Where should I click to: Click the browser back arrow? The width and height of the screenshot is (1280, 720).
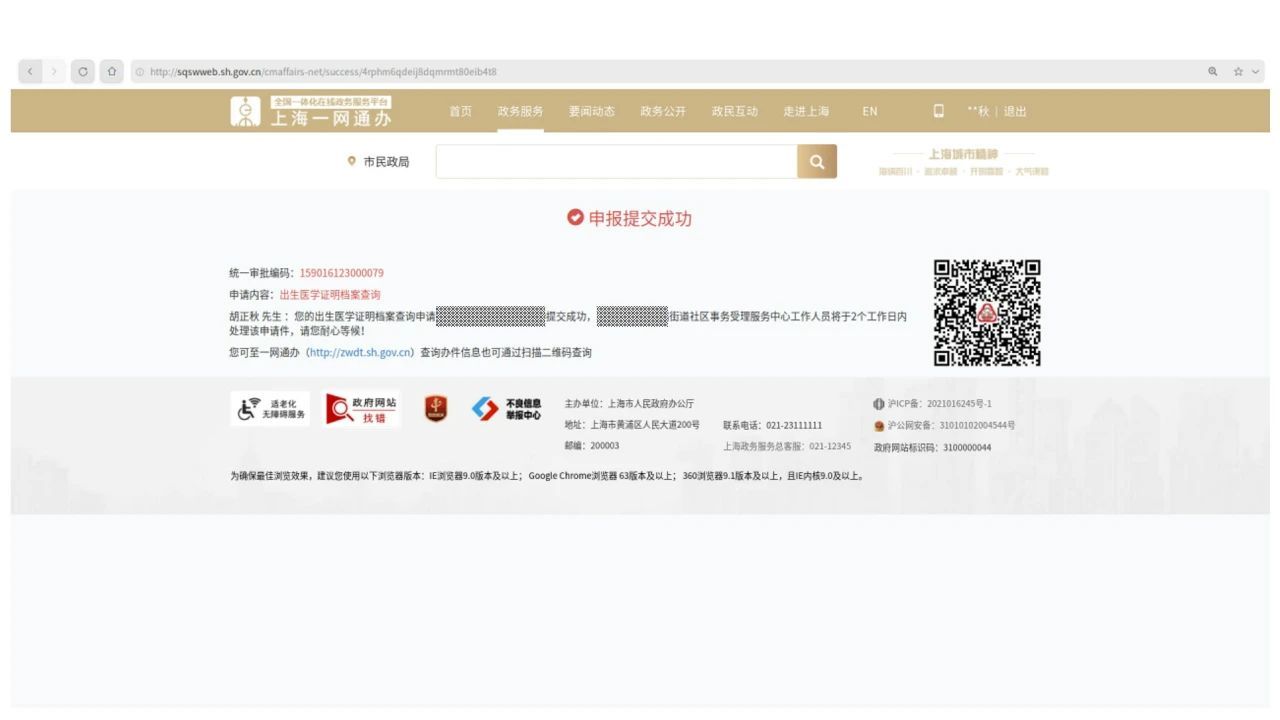30,72
